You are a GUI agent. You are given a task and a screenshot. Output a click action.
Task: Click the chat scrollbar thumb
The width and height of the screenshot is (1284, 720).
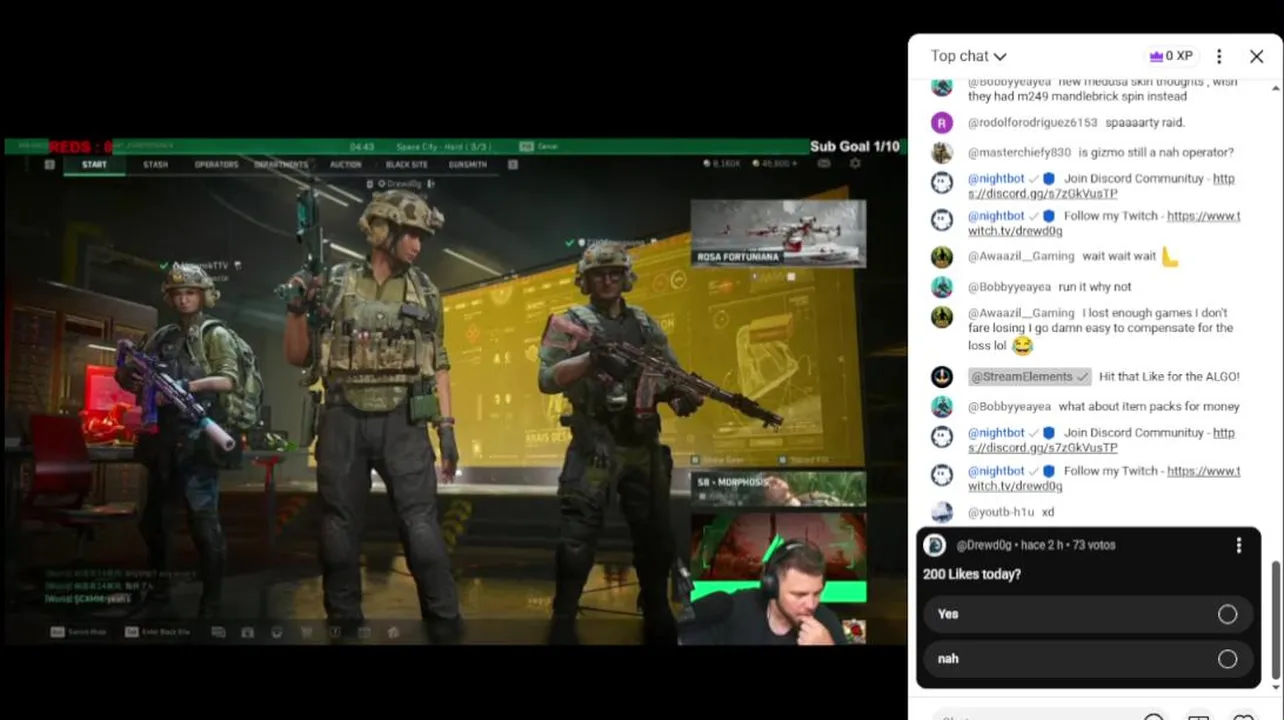(1275, 620)
